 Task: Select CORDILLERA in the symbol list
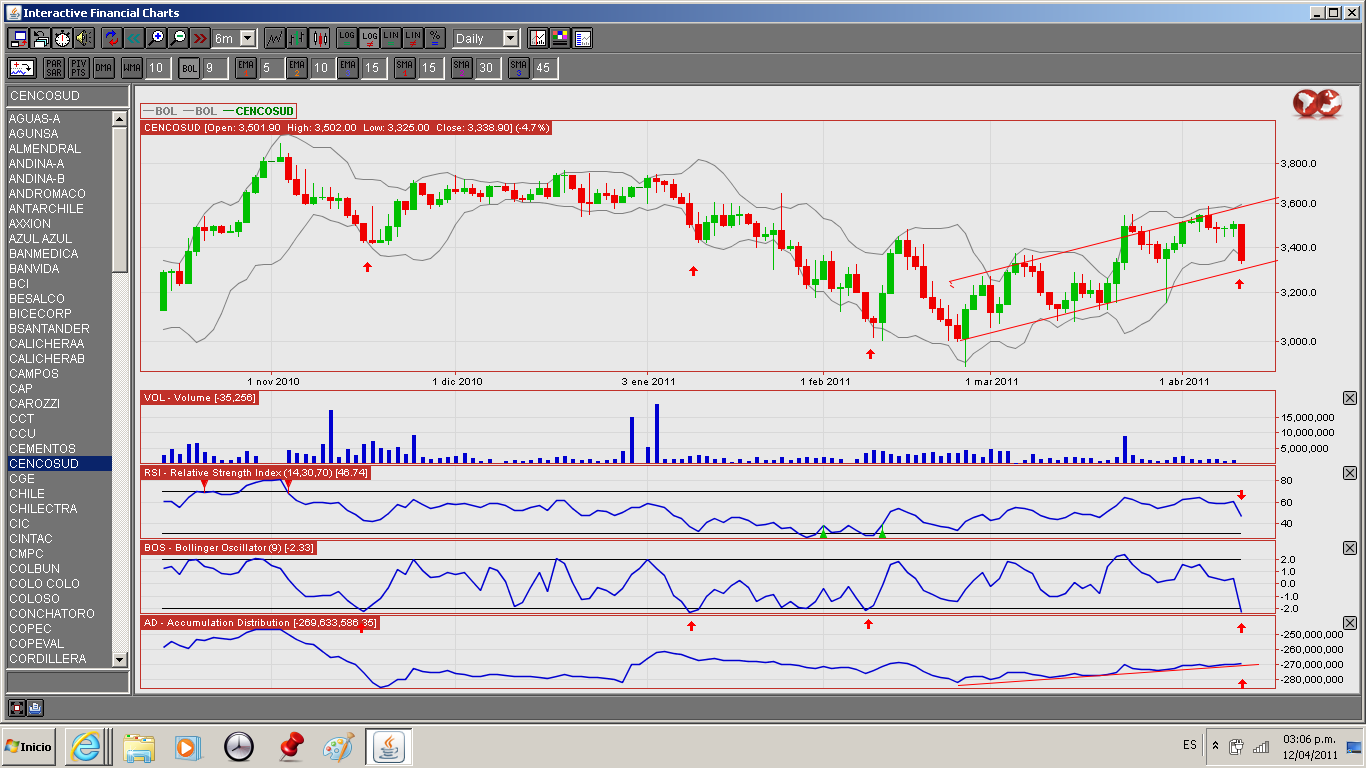[59, 658]
